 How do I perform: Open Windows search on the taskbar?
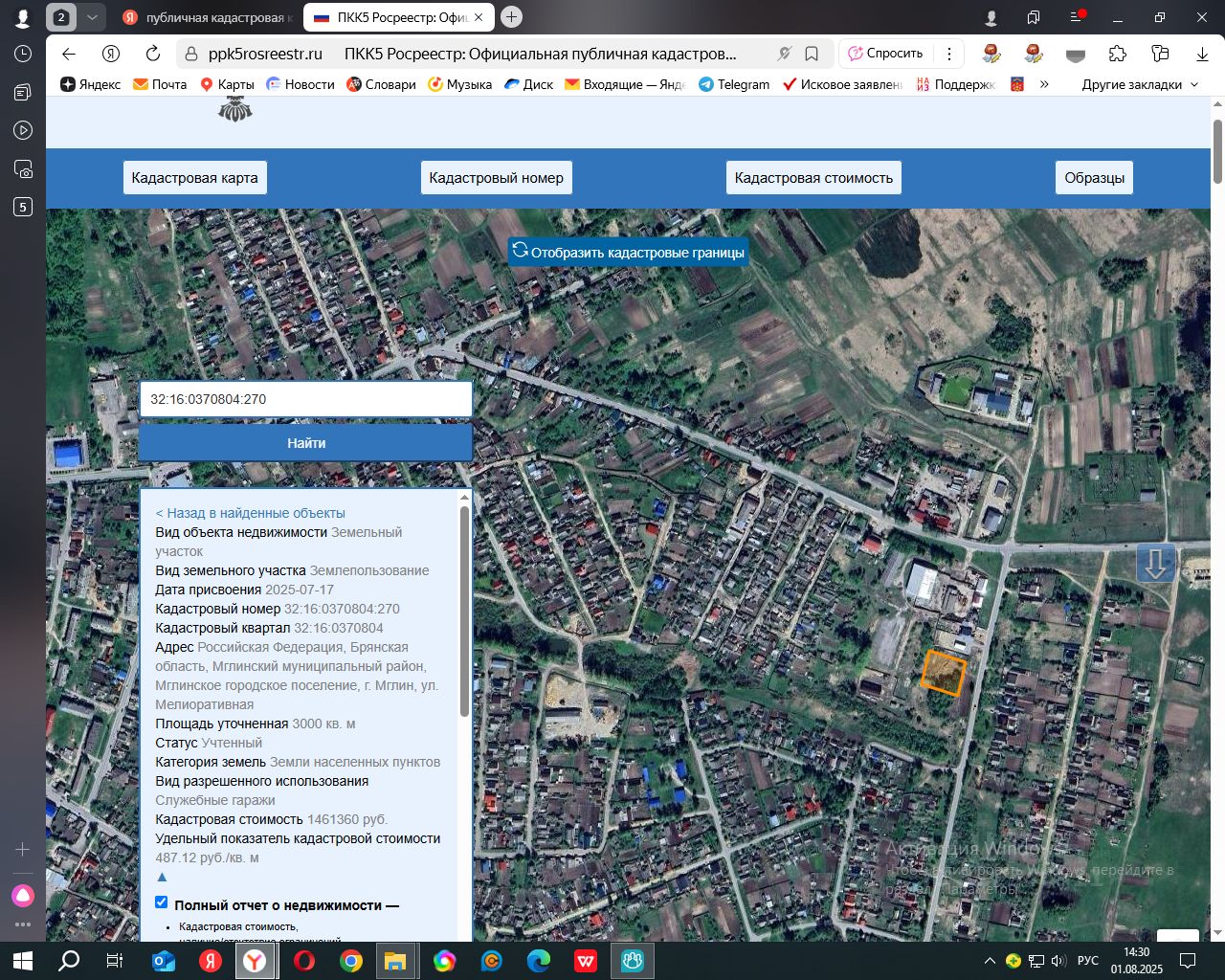click(x=69, y=961)
